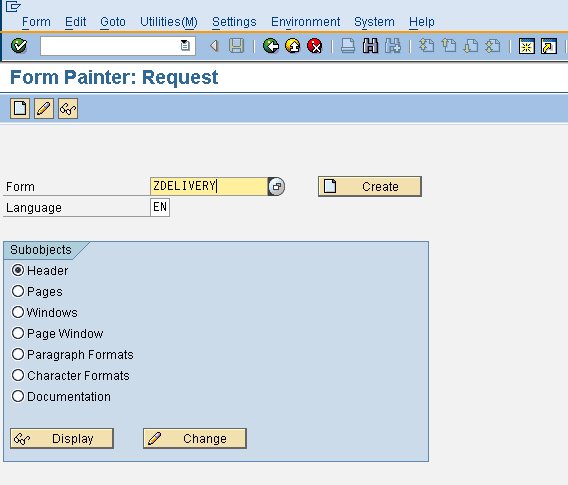This screenshot has height=485, width=568.
Task: Click the Change button in Subobjects
Action: click(x=195, y=439)
